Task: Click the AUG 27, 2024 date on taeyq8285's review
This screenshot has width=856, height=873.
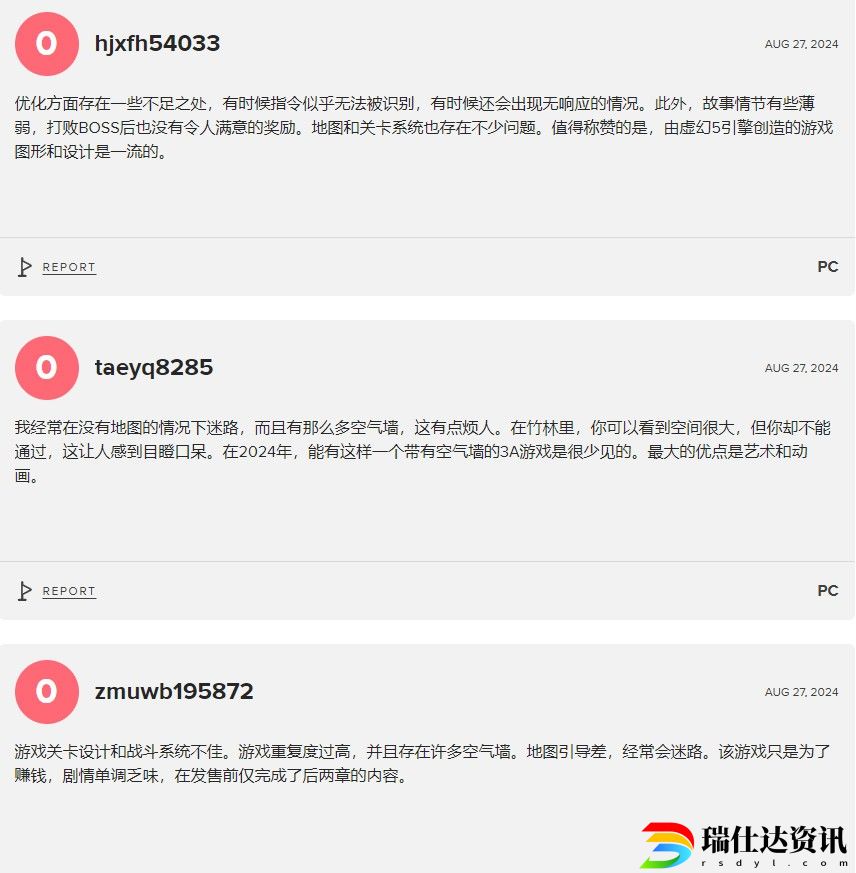Action: pyautogui.click(x=801, y=368)
